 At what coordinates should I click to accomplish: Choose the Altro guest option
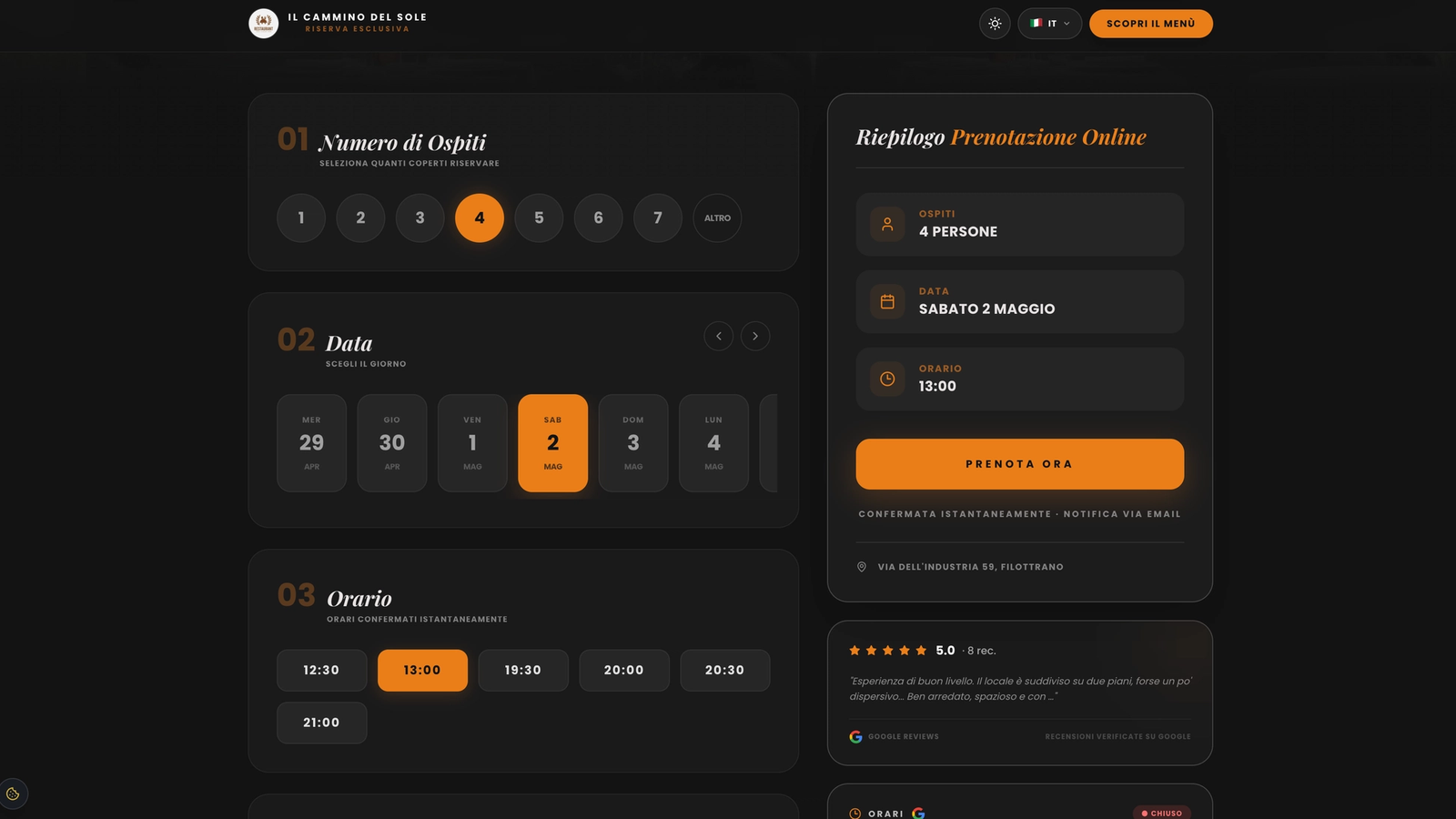[x=717, y=218]
